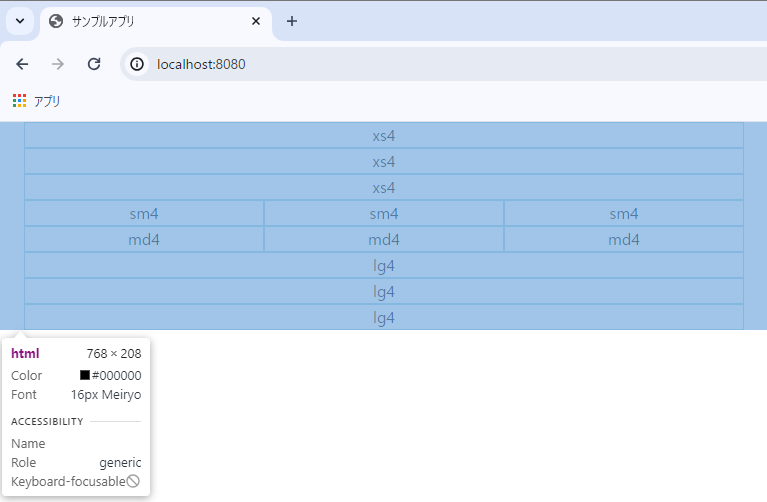Open the apps grid shortcut icon
This screenshot has width=767, height=502.
coord(20,101)
